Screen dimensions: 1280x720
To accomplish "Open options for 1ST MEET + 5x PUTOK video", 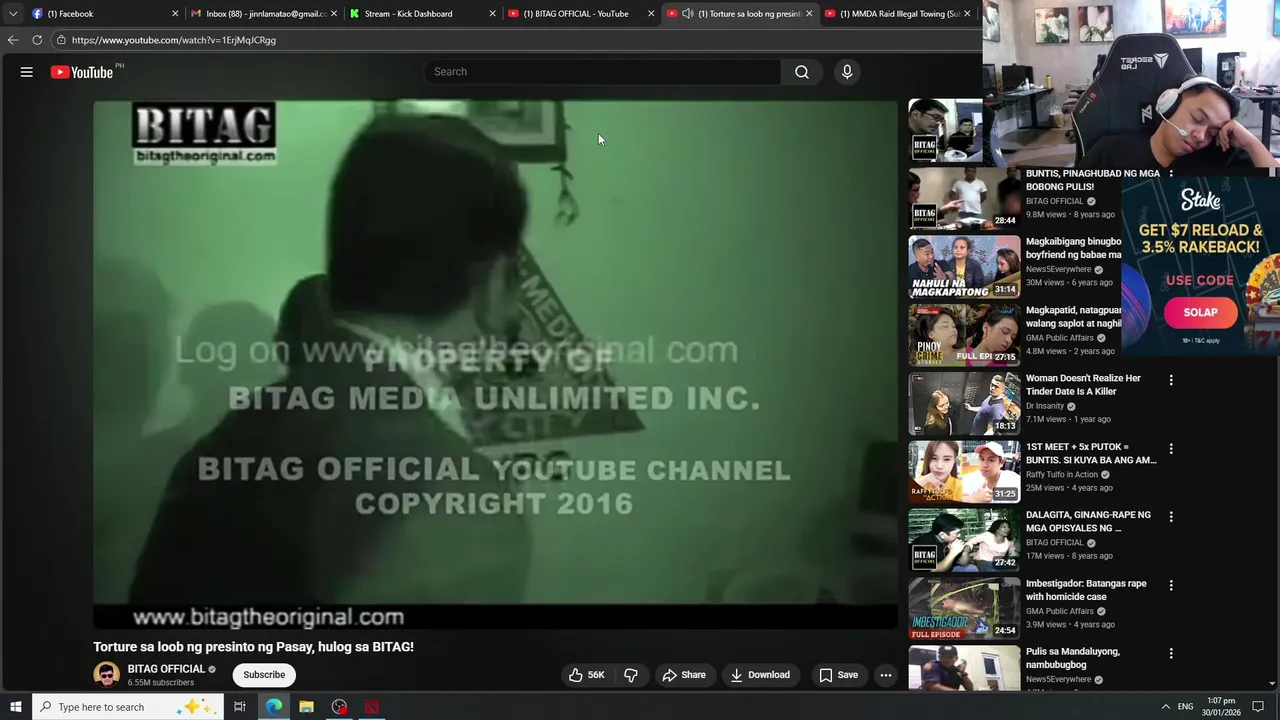I will coord(1171,449).
